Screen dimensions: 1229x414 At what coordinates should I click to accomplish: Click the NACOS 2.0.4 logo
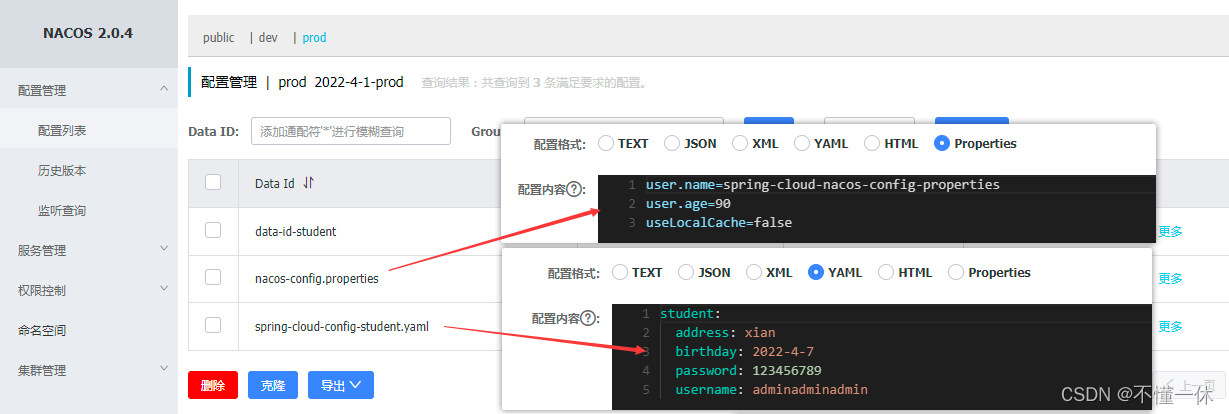pyautogui.click(x=88, y=33)
